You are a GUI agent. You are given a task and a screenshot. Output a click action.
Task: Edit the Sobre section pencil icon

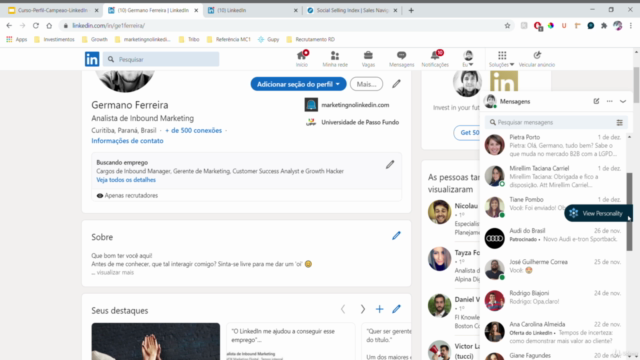point(396,236)
